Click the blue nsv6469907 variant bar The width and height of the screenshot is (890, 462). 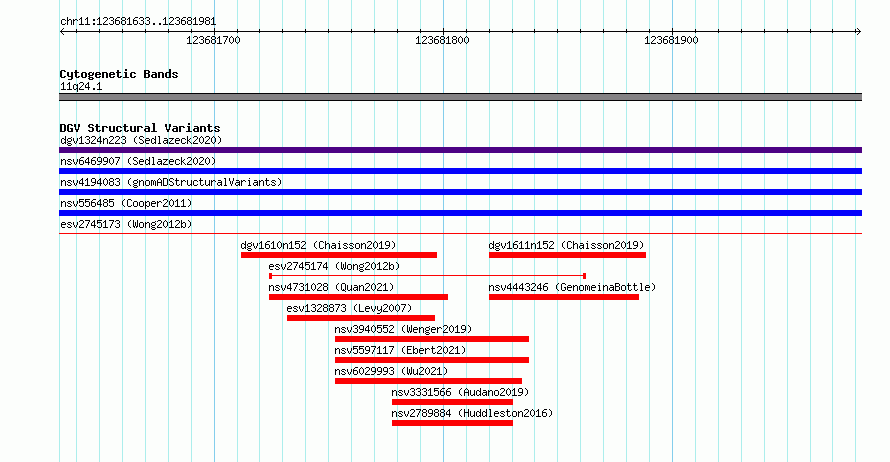pyautogui.click(x=460, y=171)
